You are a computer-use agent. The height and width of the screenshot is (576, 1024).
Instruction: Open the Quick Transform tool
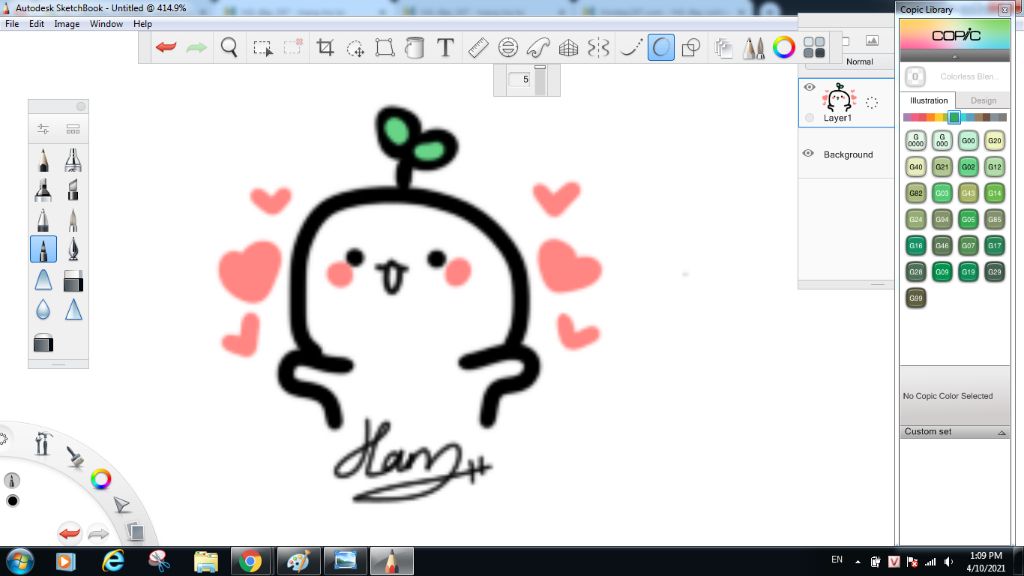click(x=355, y=48)
